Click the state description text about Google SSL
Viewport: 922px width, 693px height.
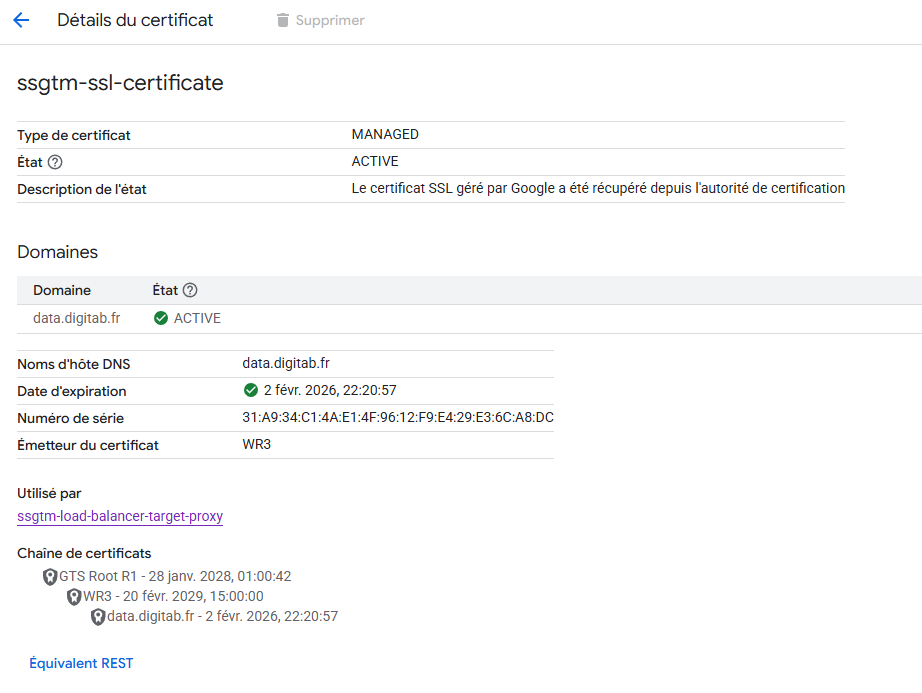click(x=598, y=189)
